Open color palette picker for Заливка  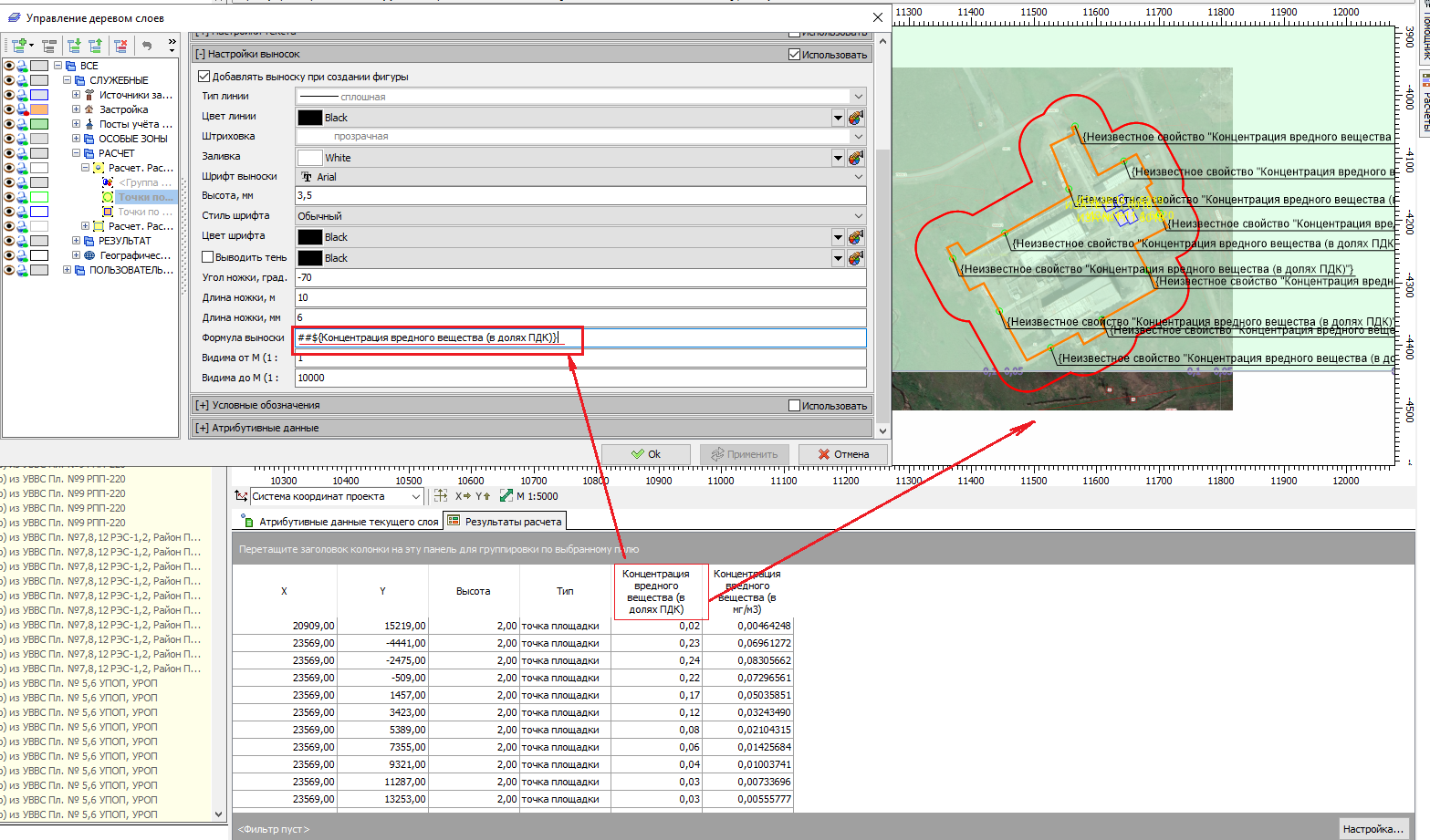[855, 158]
